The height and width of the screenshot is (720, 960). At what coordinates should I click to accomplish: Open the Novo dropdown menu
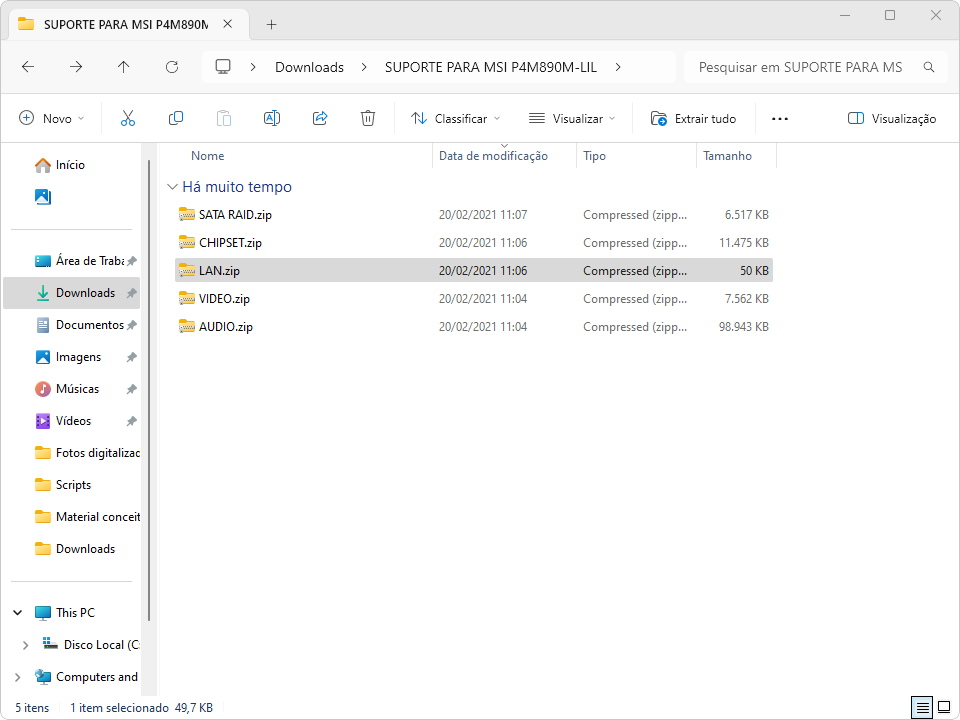51,118
